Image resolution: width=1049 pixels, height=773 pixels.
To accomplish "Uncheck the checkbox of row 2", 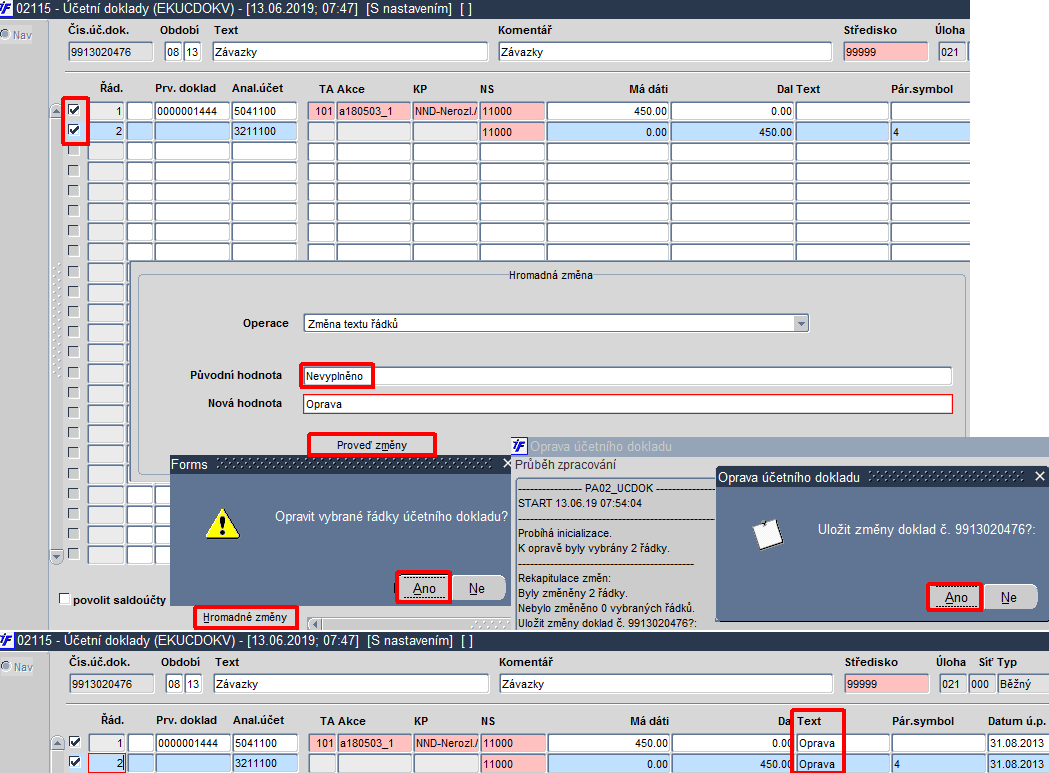I will (74, 130).
